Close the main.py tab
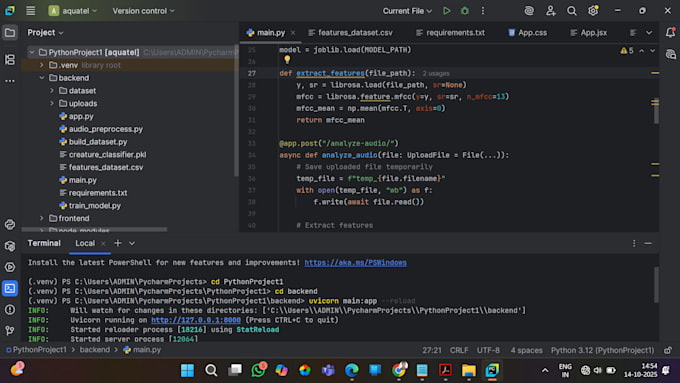This screenshot has height=383, width=680. point(293,33)
